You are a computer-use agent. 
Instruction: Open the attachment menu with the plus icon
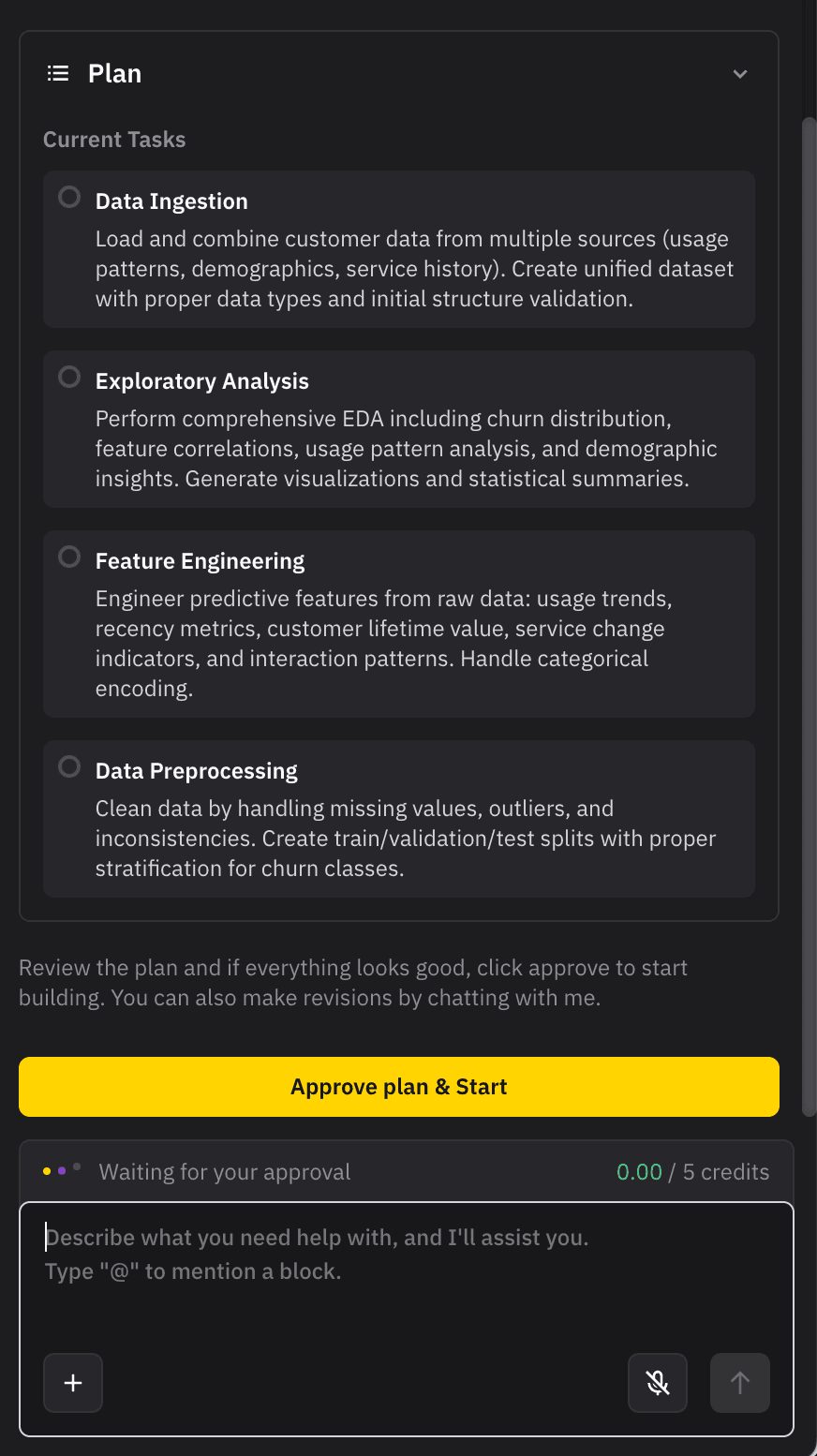72,1382
